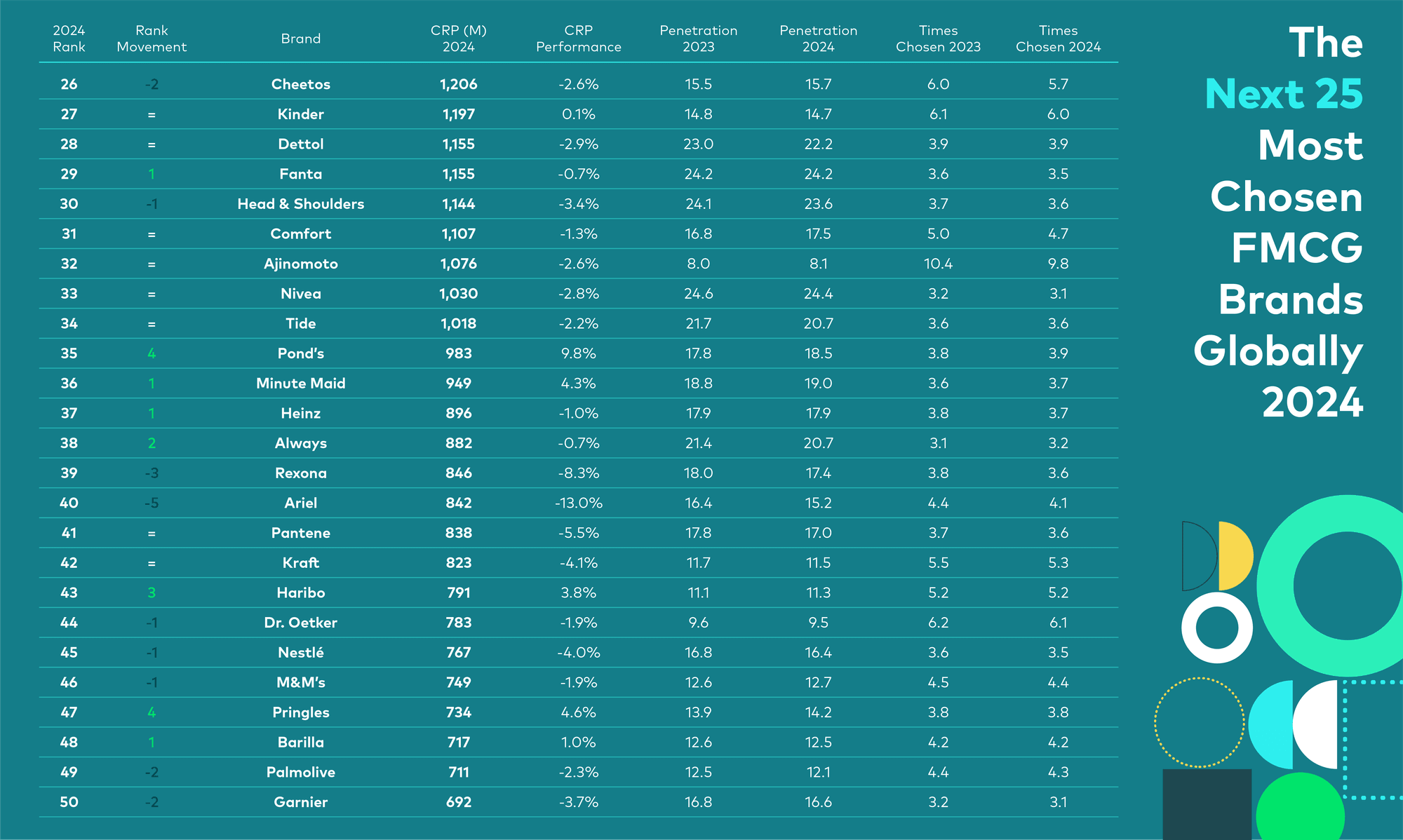Click the Times Chosen 2023 header
Viewport: 1403px width, 840px height.
click(x=939, y=39)
